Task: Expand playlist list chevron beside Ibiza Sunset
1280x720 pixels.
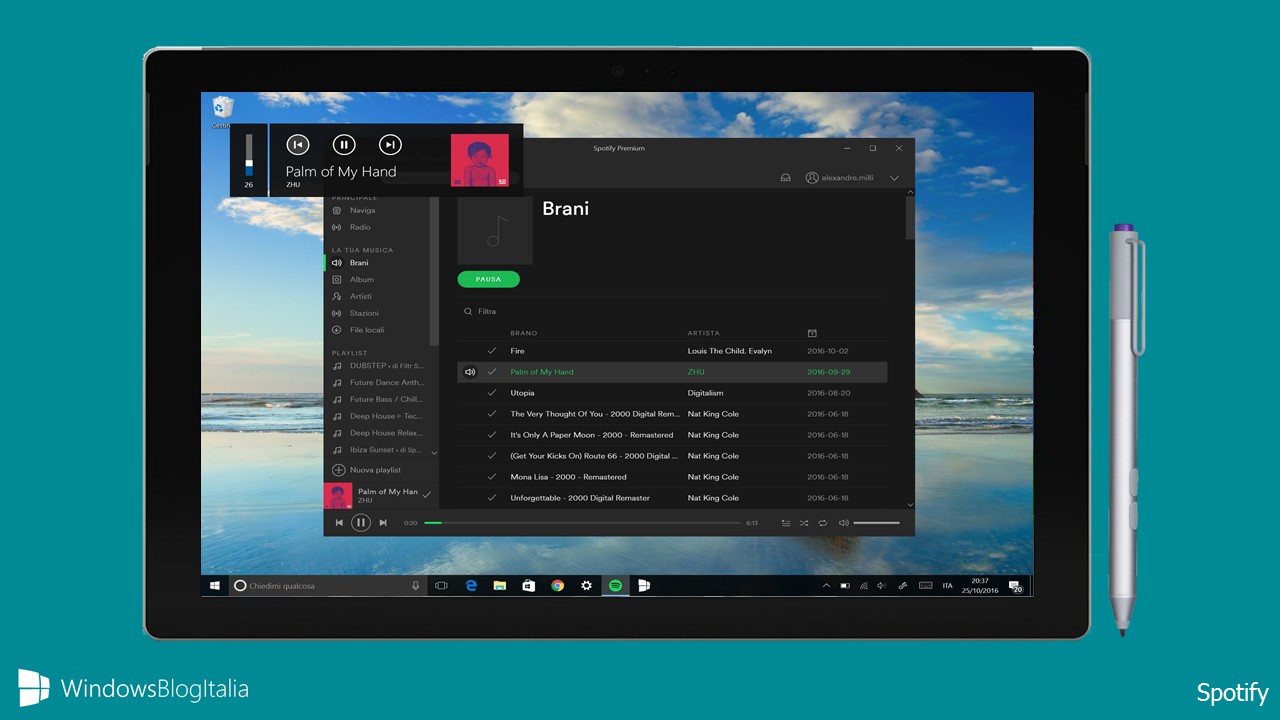Action: click(434, 453)
